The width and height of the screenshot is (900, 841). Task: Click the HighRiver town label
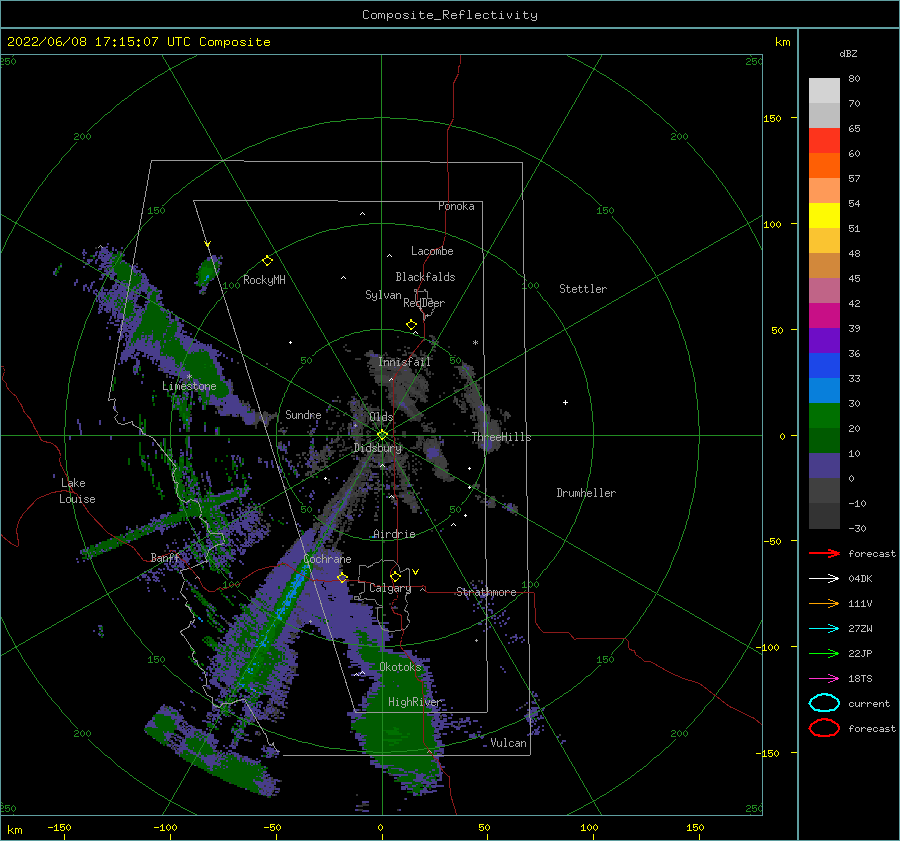(x=414, y=702)
